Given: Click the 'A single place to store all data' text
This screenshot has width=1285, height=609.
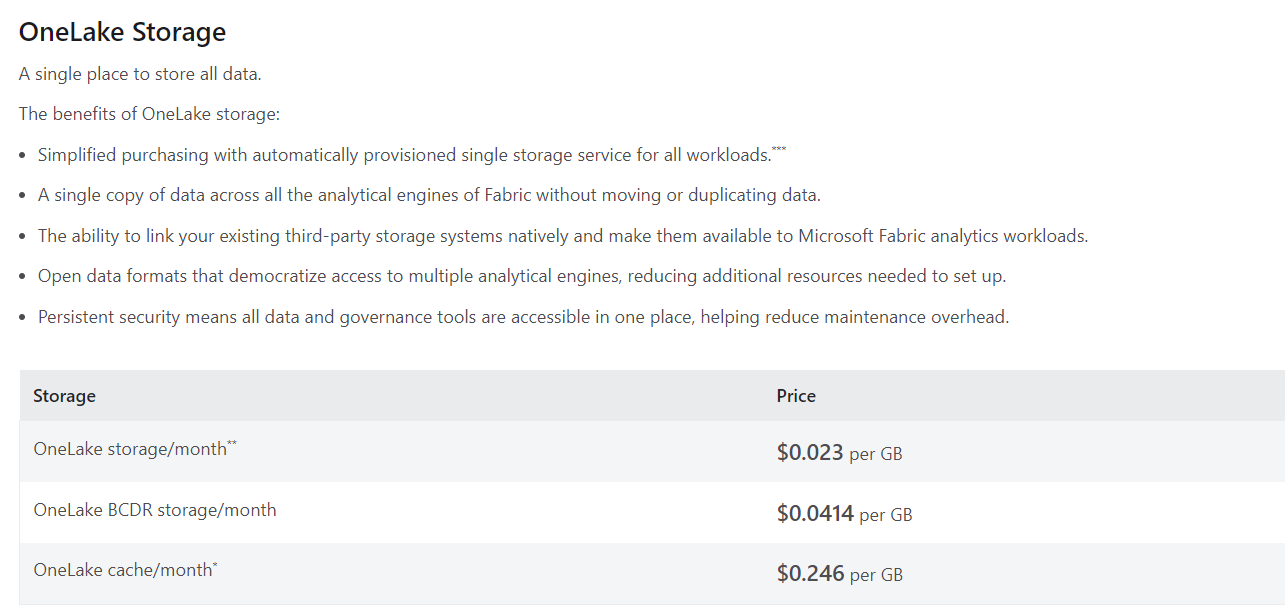Looking at the screenshot, I should [140, 74].
